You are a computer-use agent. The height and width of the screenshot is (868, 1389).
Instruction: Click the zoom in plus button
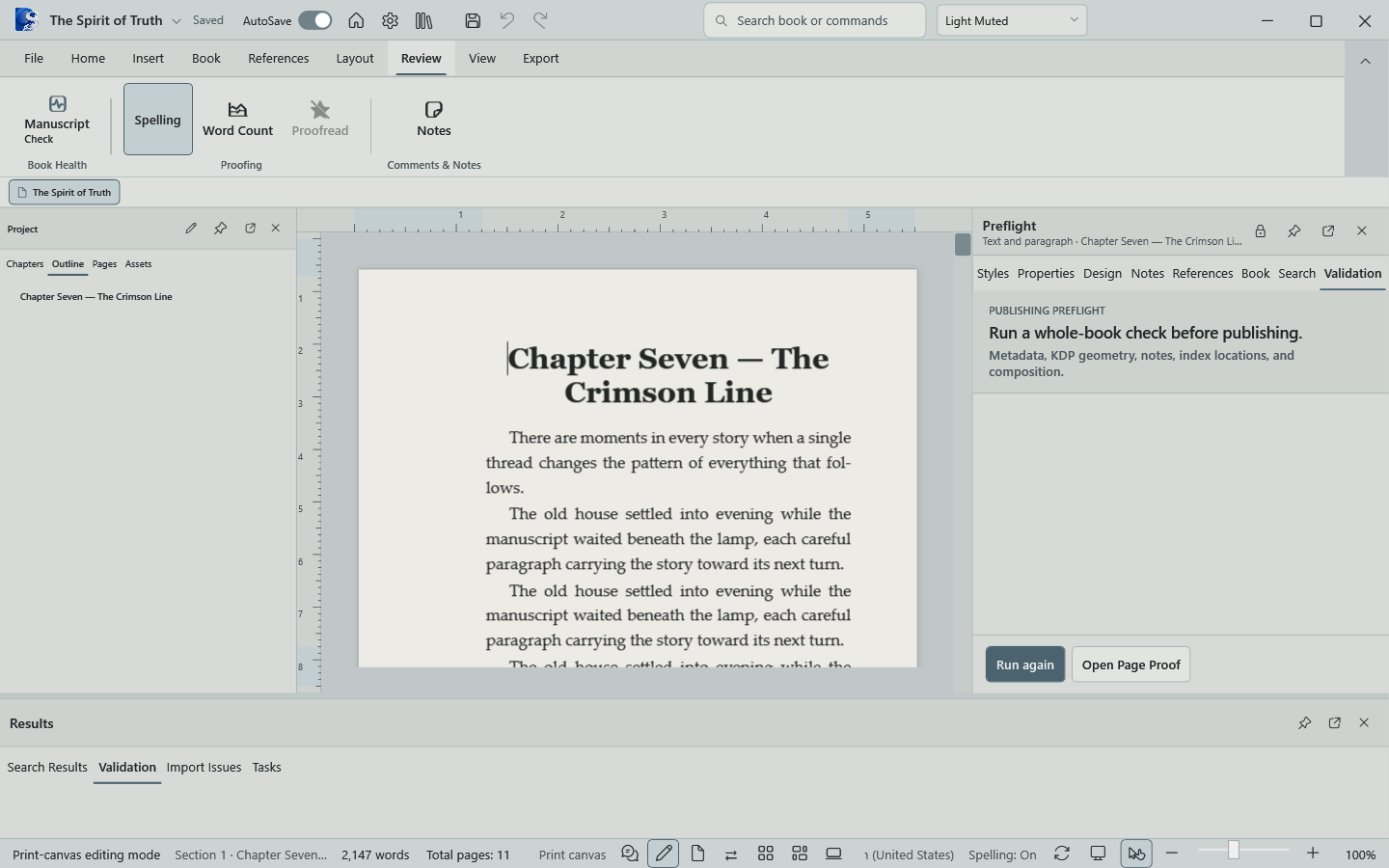(1313, 854)
